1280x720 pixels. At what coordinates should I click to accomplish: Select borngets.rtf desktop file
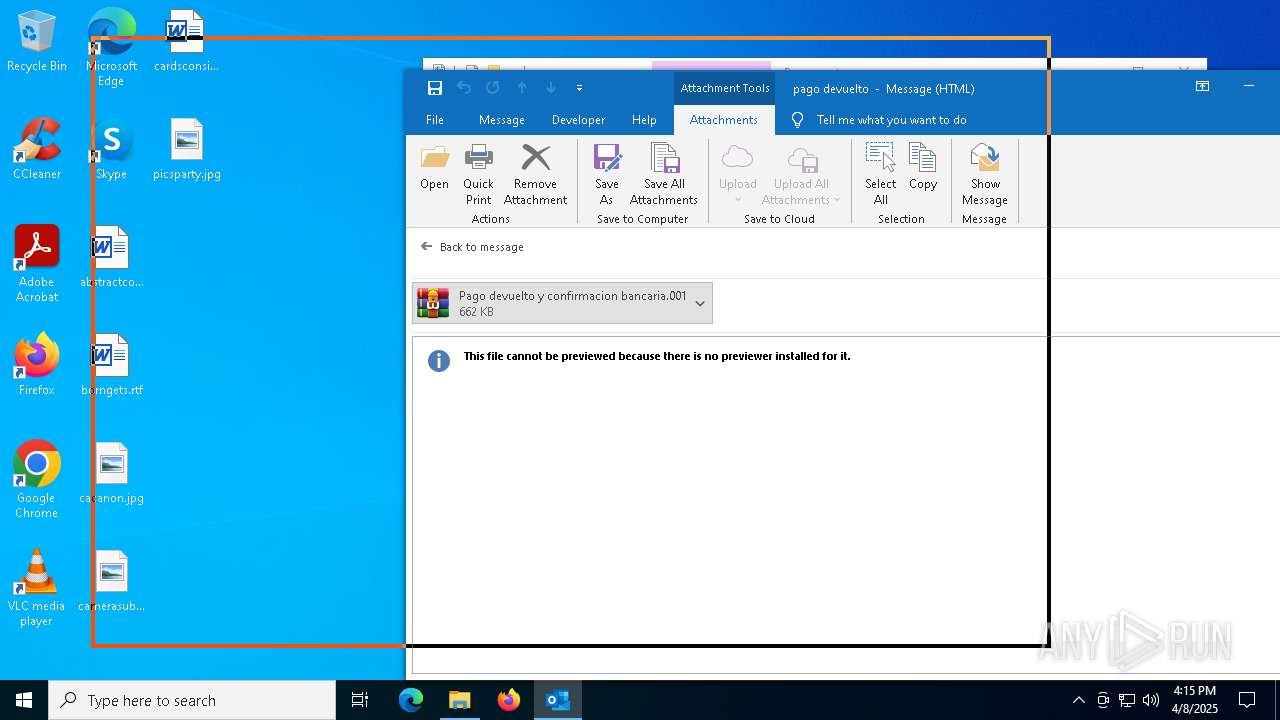[x=111, y=366]
